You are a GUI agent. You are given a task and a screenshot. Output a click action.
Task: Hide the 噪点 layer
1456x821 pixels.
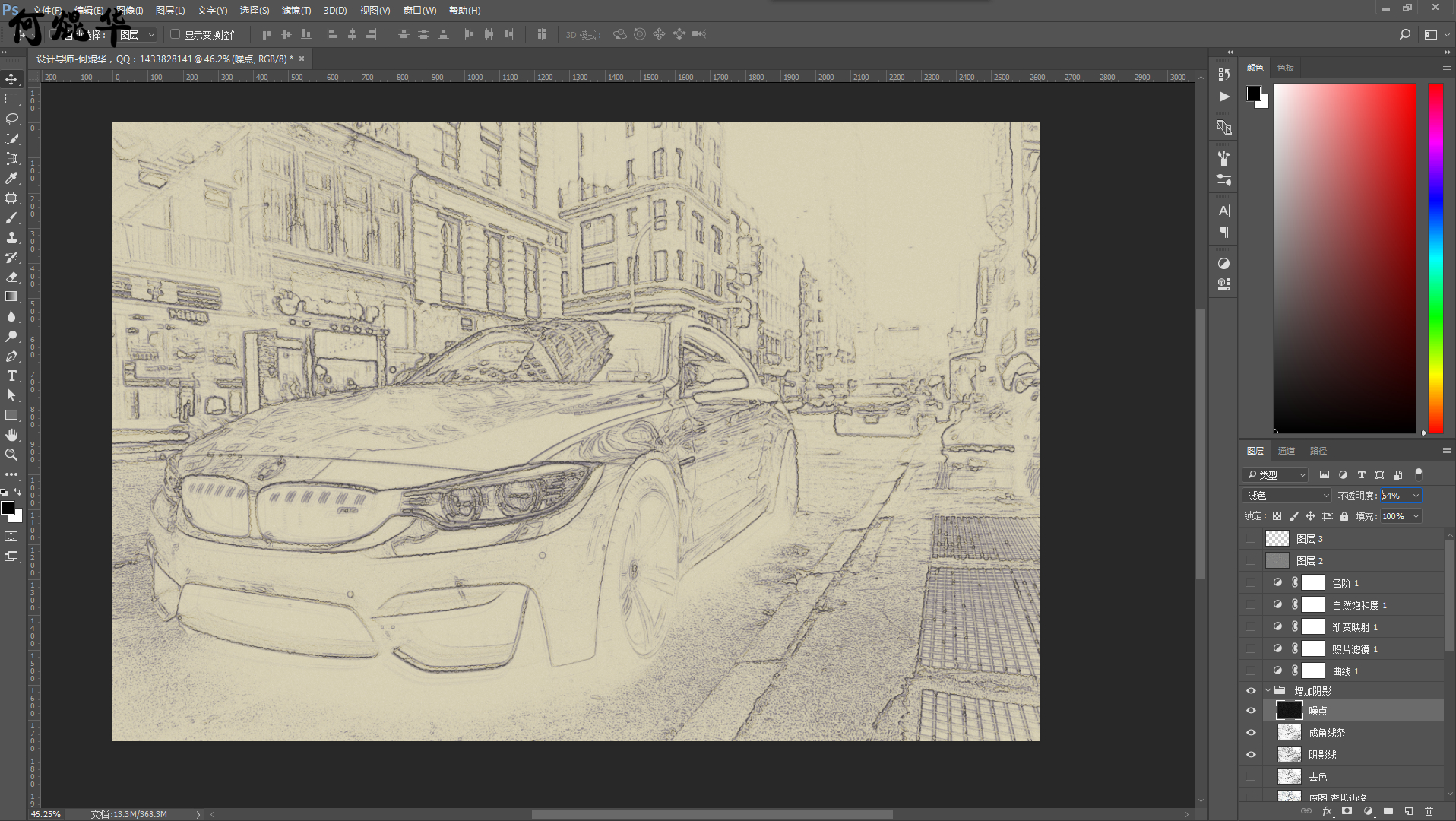pyautogui.click(x=1251, y=711)
